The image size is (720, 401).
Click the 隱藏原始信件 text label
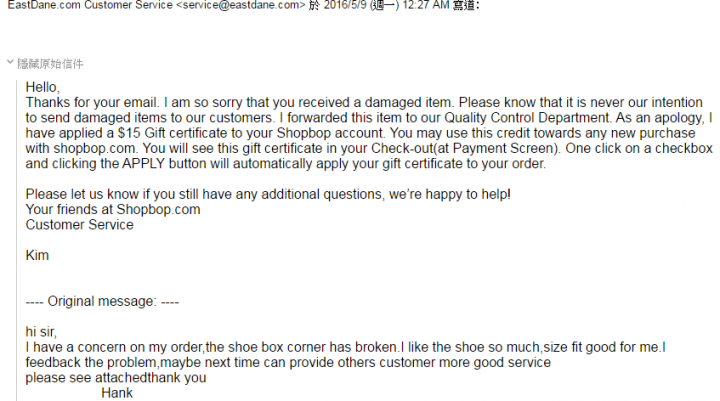click(51, 64)
